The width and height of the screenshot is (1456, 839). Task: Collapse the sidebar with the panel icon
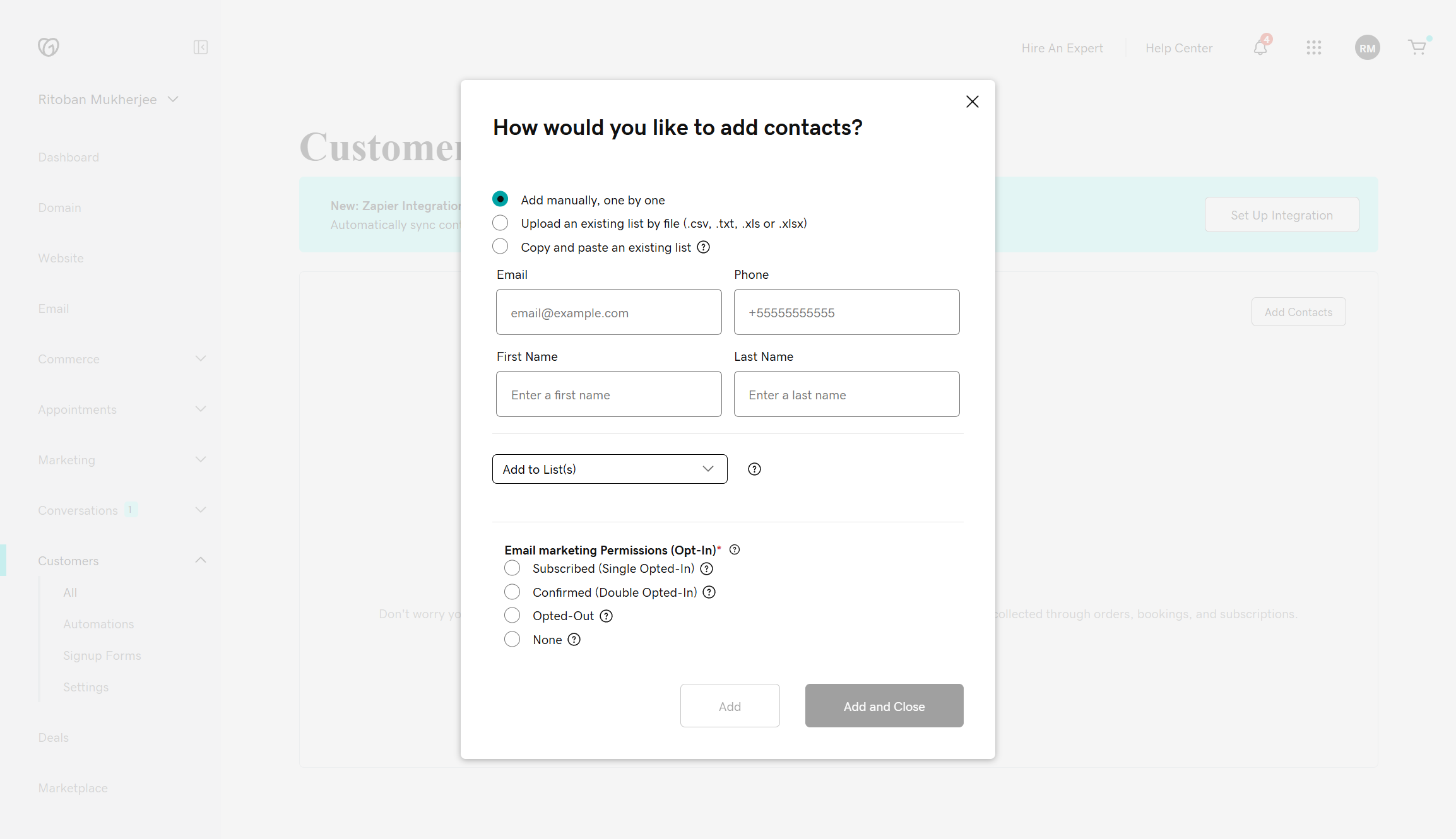click(201, 47)
